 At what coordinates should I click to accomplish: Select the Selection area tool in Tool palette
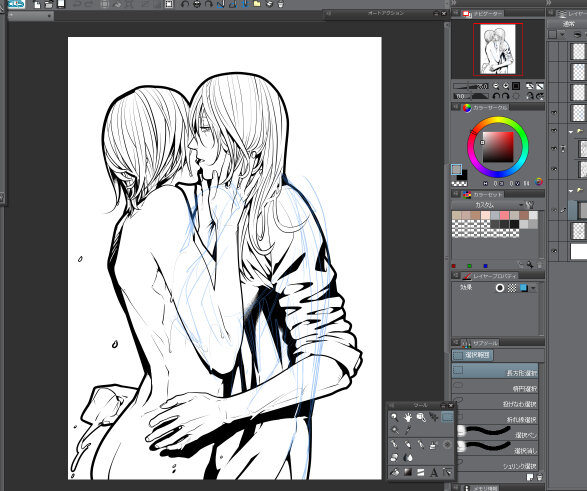pos(447,417)
